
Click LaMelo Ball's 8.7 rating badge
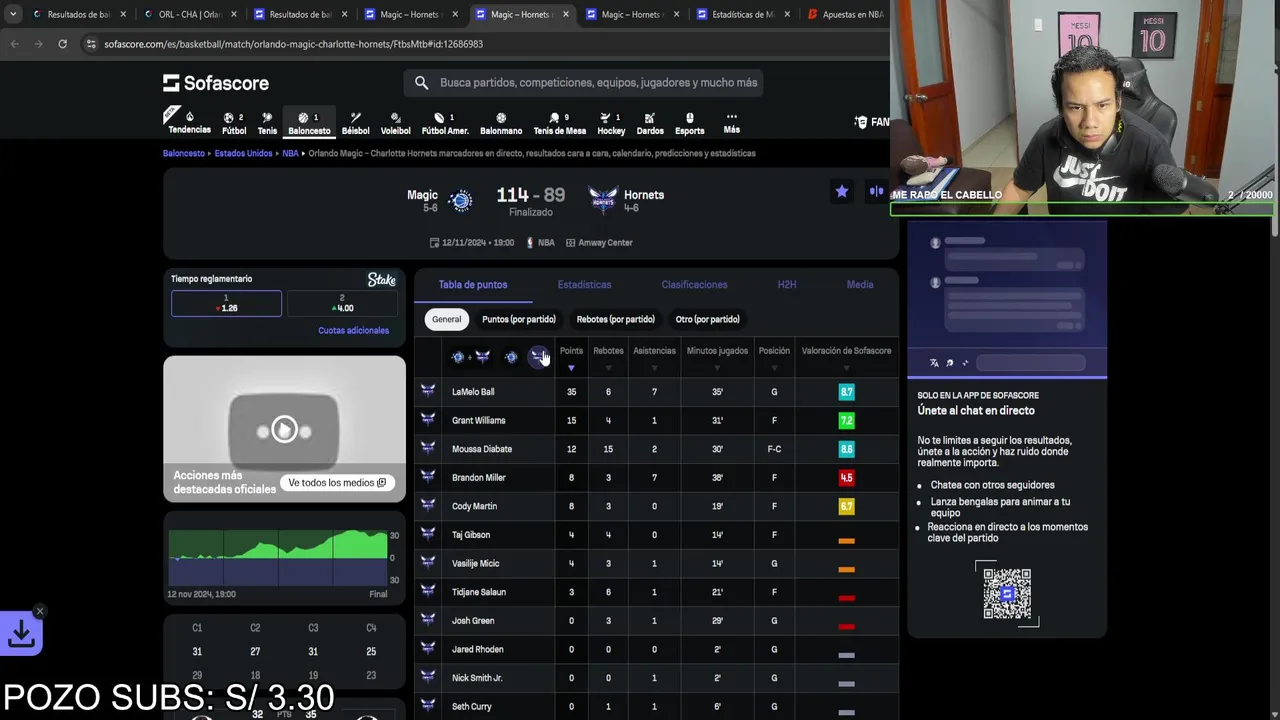click(x=846, y=392)
